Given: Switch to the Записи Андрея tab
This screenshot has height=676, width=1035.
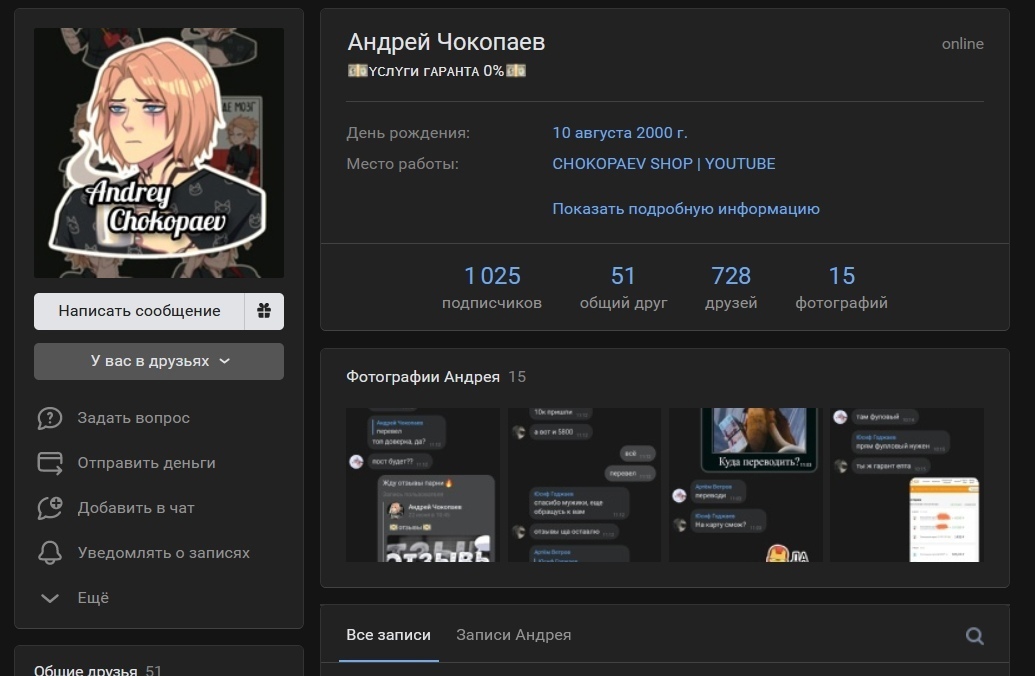Looking at the screenshot, I should [513, 635].
